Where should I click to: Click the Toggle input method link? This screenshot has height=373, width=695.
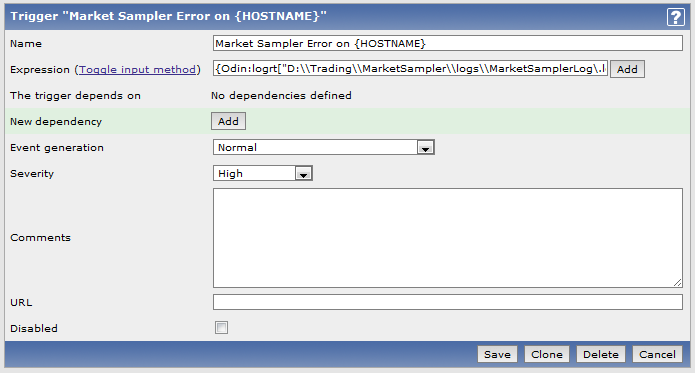137,70
